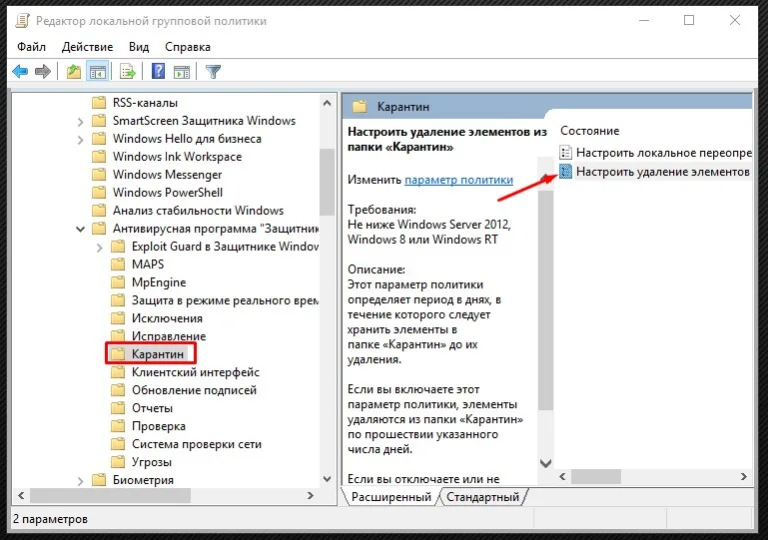This screenshot has width=768, height=540.
Task: Click the Back arrow toolbar icon
Action: coord(20,72)
